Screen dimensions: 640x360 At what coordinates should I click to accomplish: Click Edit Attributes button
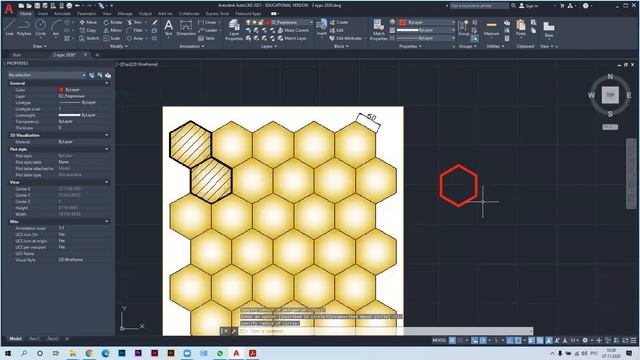[x=346, y=38]
